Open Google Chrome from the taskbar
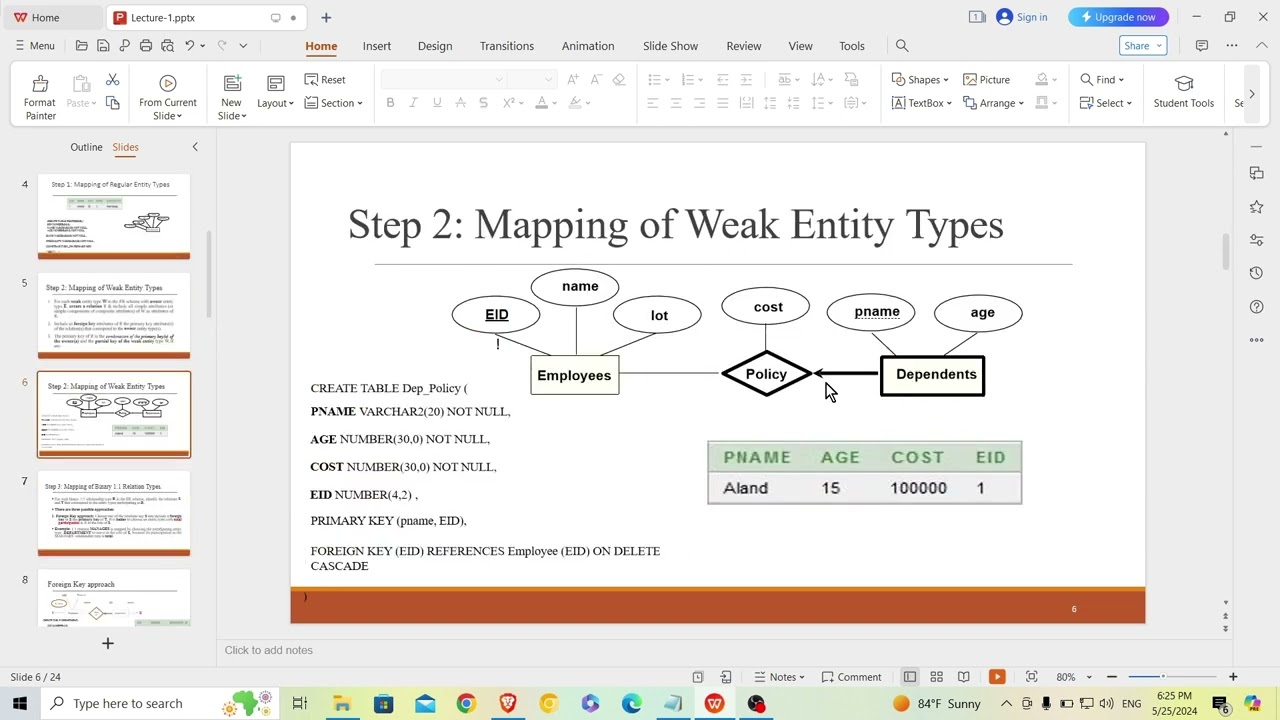The image size is (1280, 720). (x=466, y=704)
